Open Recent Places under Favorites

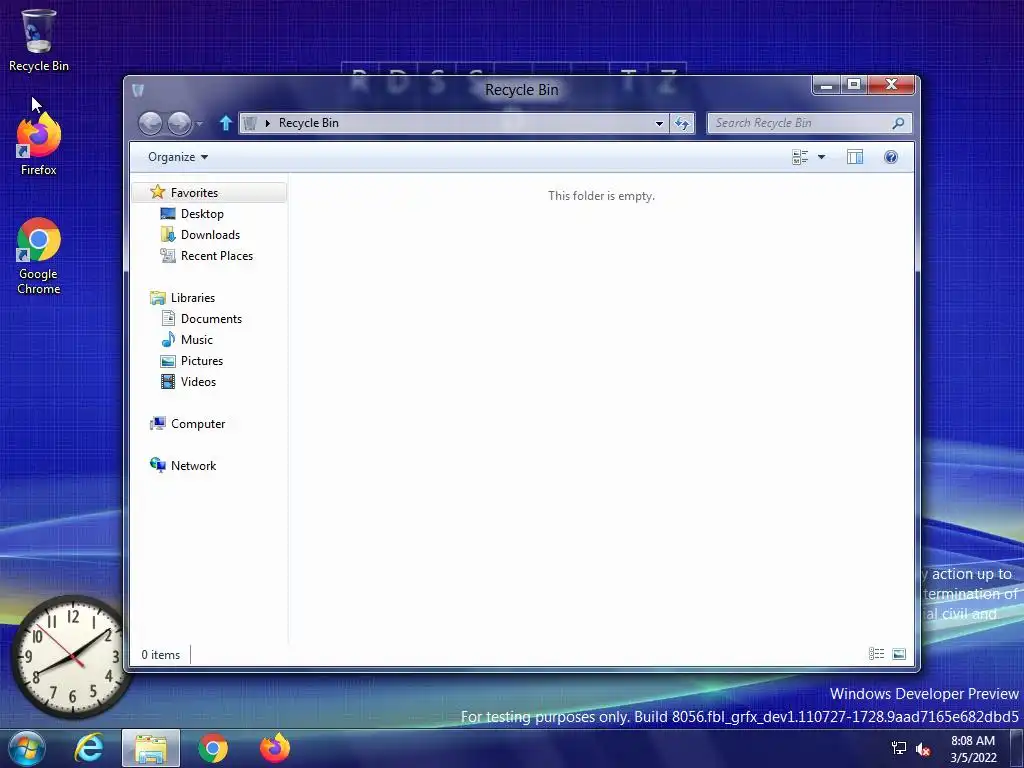coord(217,256)
